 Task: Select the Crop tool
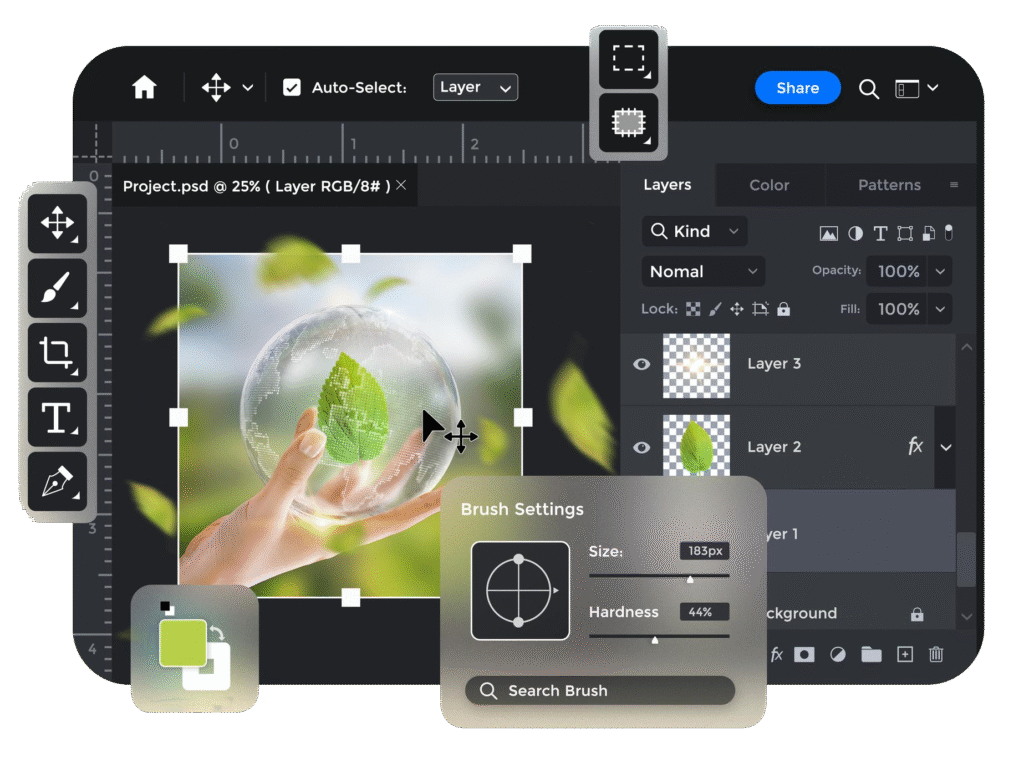57,352
